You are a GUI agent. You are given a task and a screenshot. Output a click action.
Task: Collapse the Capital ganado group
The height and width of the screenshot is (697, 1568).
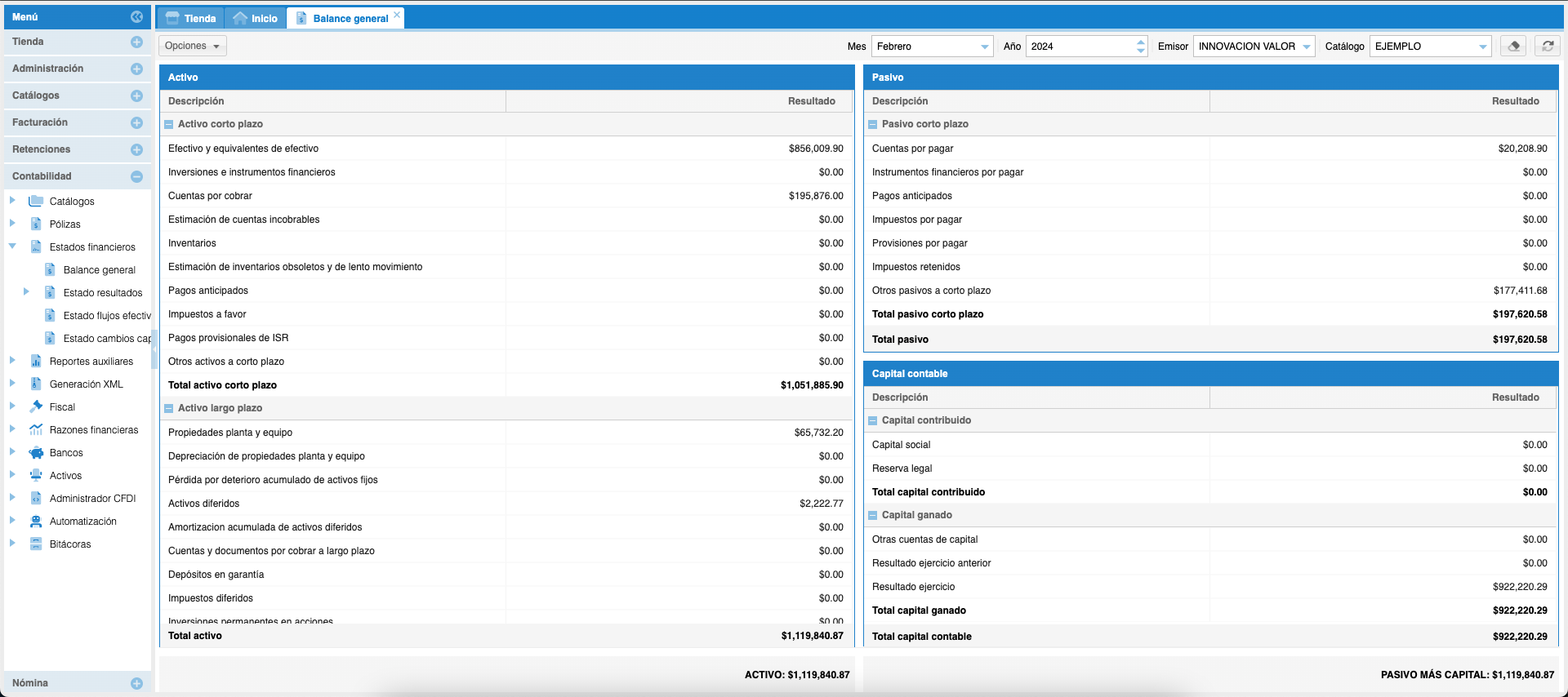873,516
